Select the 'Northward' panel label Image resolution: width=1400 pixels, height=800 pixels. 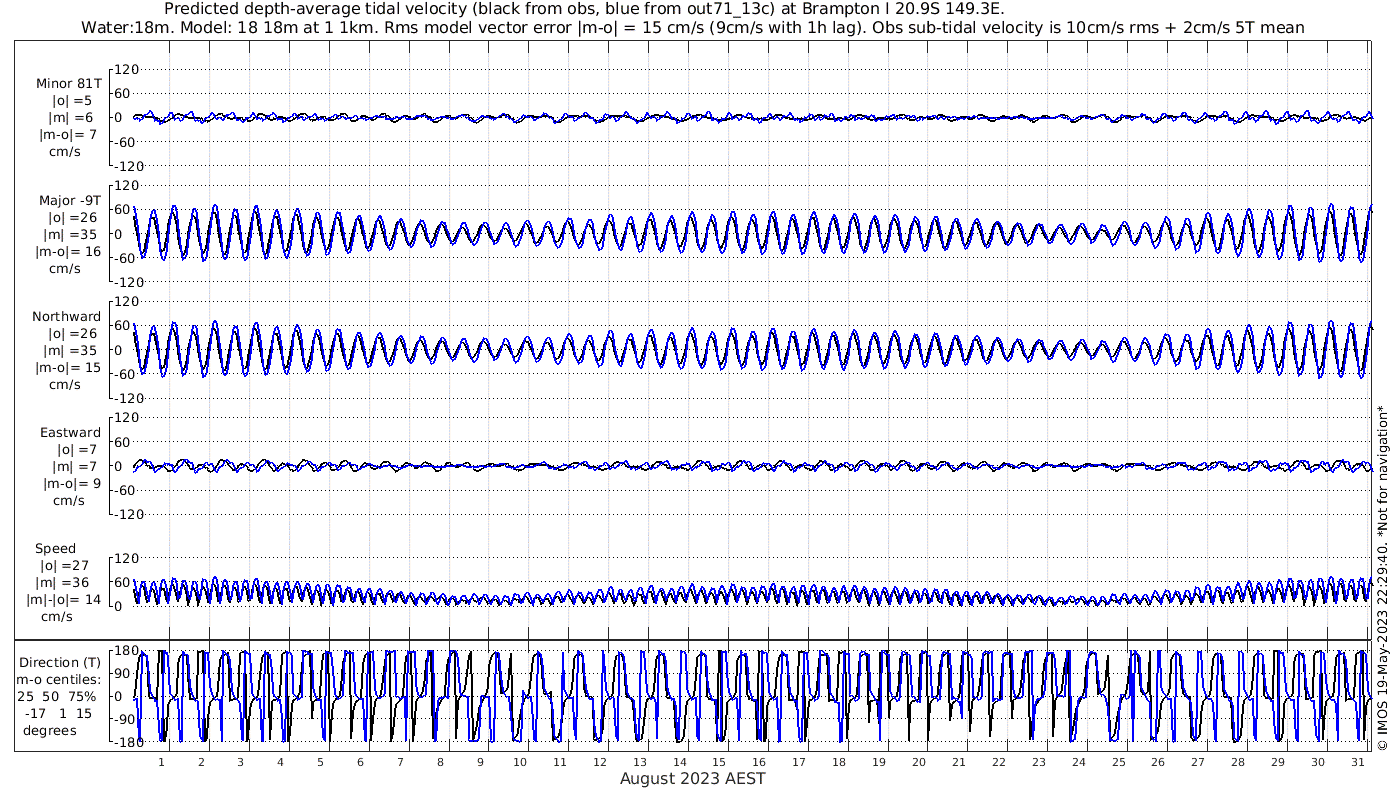[x=66, y=317]
